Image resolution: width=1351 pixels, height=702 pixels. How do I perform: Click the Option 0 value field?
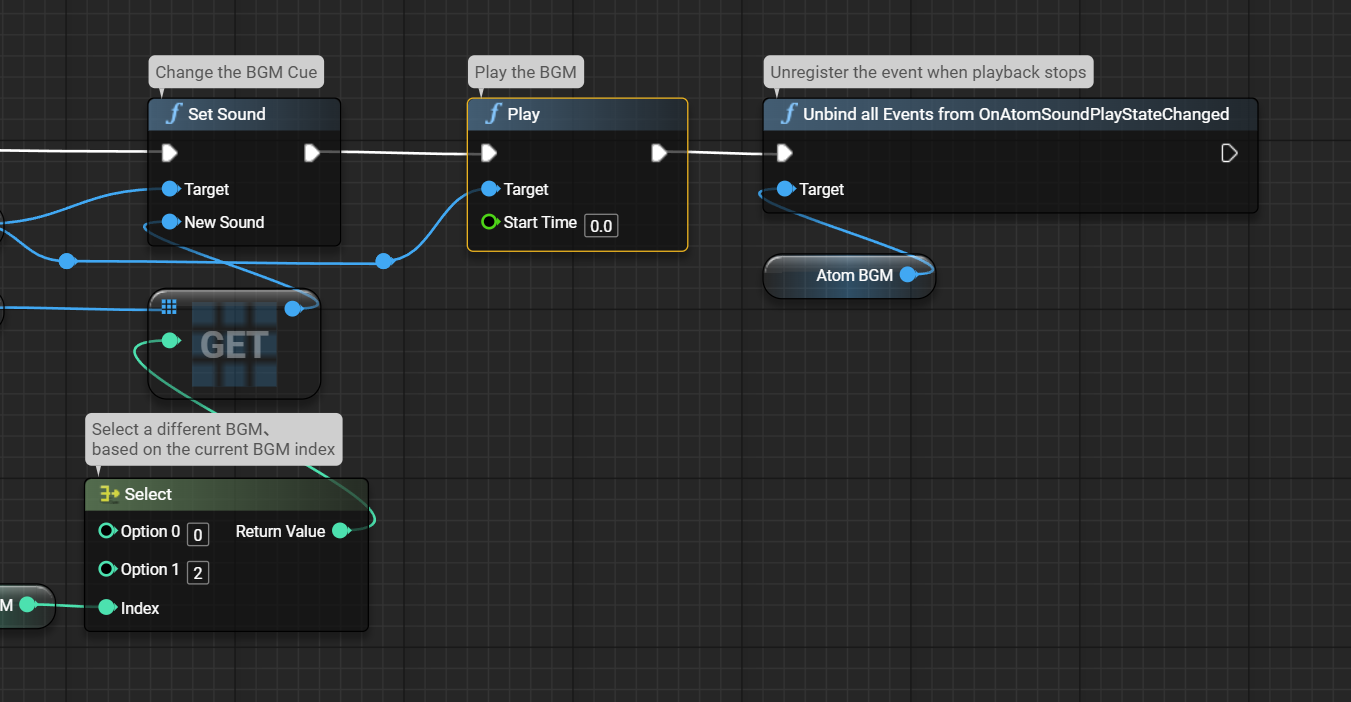[198, 534]
